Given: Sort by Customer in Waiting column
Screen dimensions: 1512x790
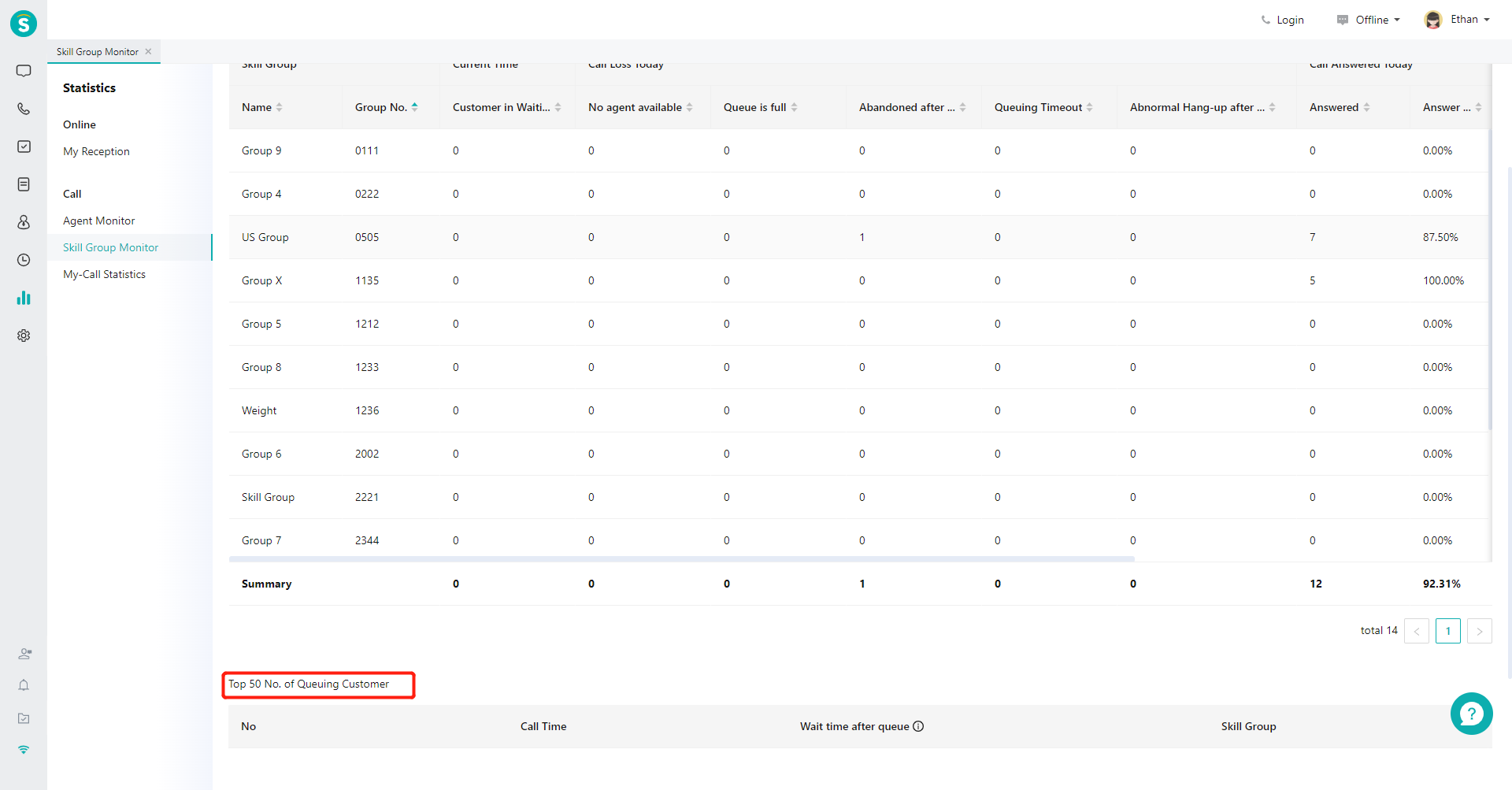Looking at the screenshot, I should click(x=558, y=107).
